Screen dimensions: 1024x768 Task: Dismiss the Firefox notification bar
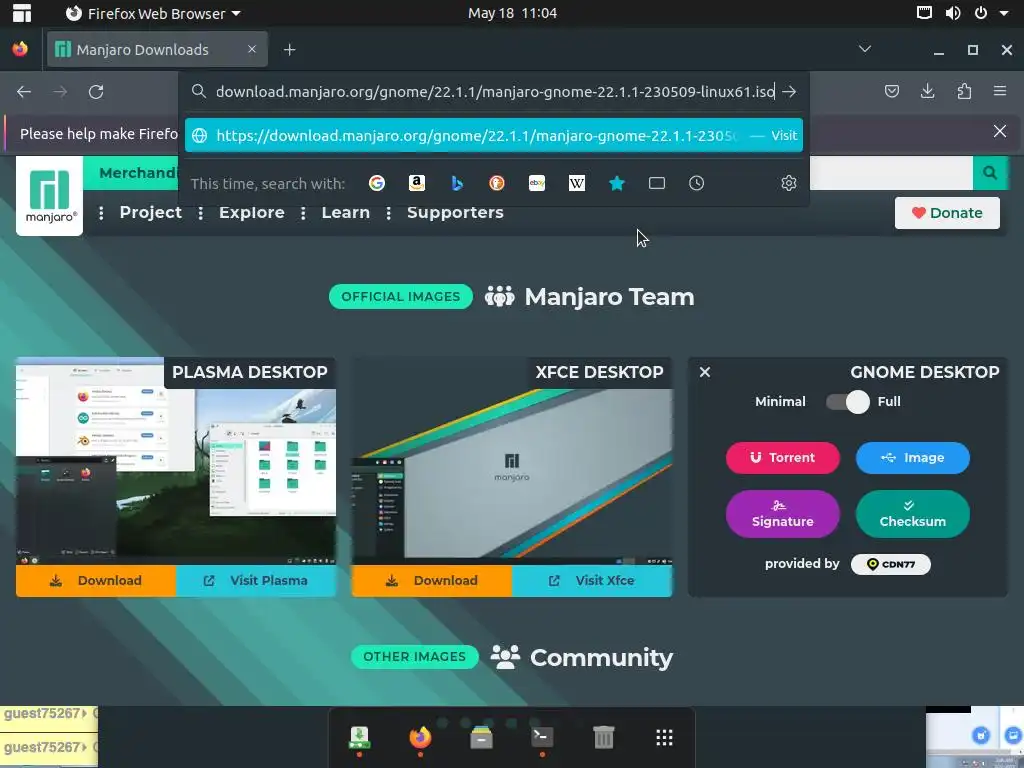pyautogui.click(x=1000, y=131)
